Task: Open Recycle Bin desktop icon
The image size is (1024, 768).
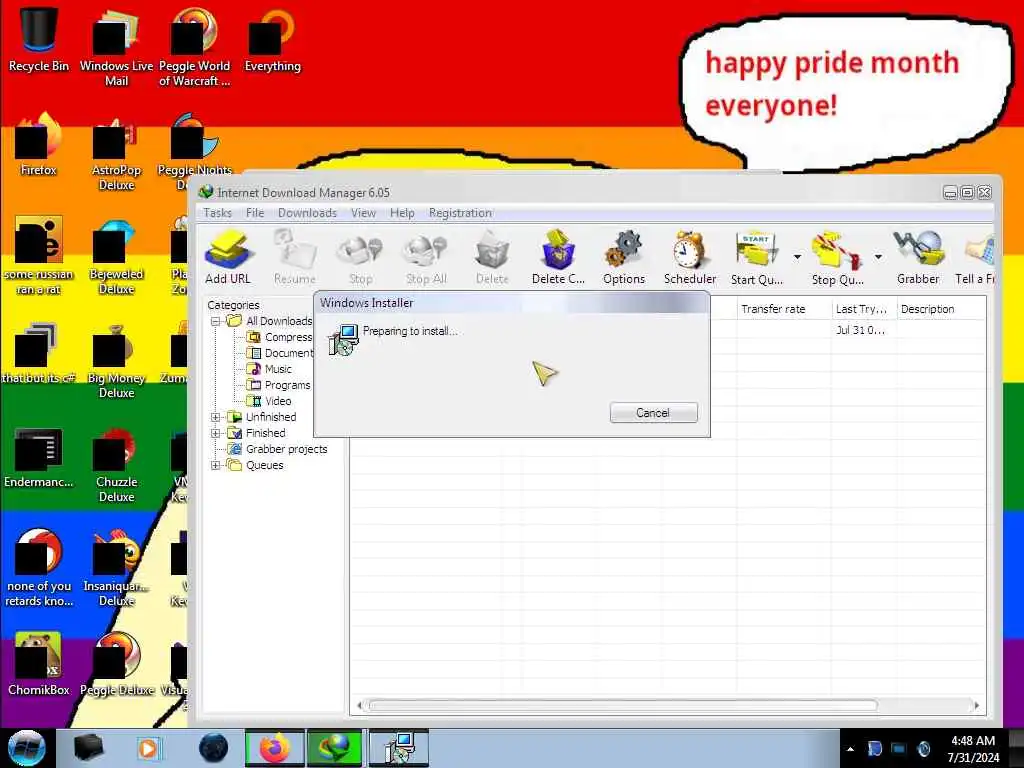Action: click(x=39, y=39)
